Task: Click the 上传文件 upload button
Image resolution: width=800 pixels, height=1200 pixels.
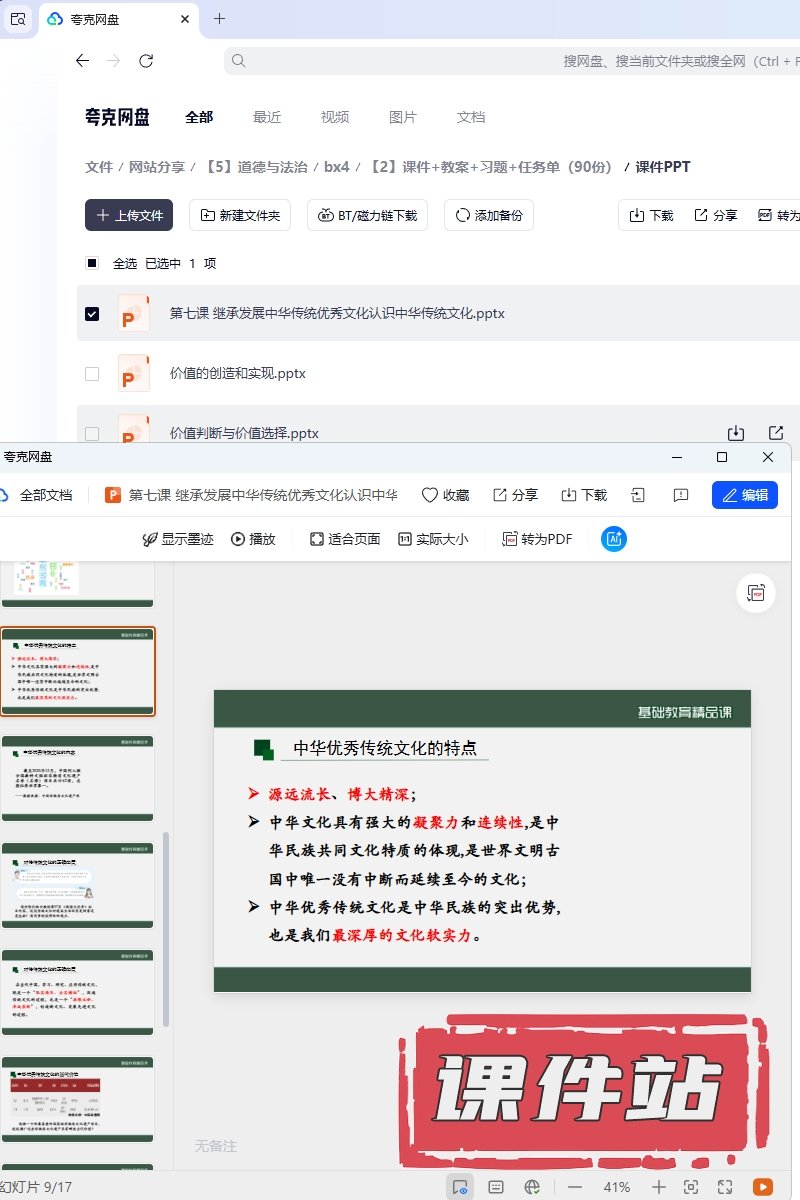Action: [x=129, y=215]
